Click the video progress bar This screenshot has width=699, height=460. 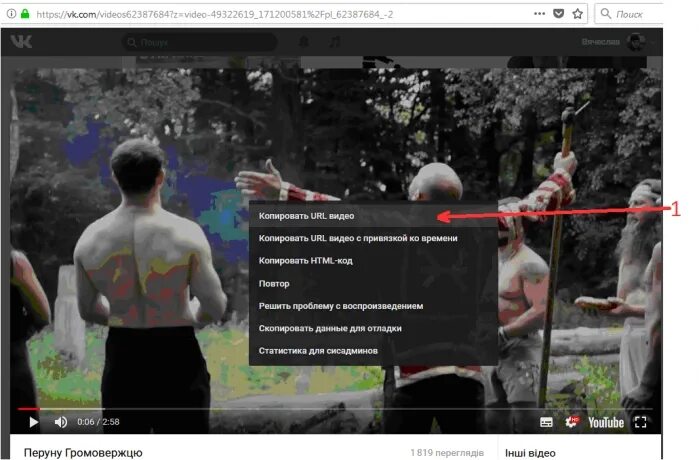(x=335, y=408)
